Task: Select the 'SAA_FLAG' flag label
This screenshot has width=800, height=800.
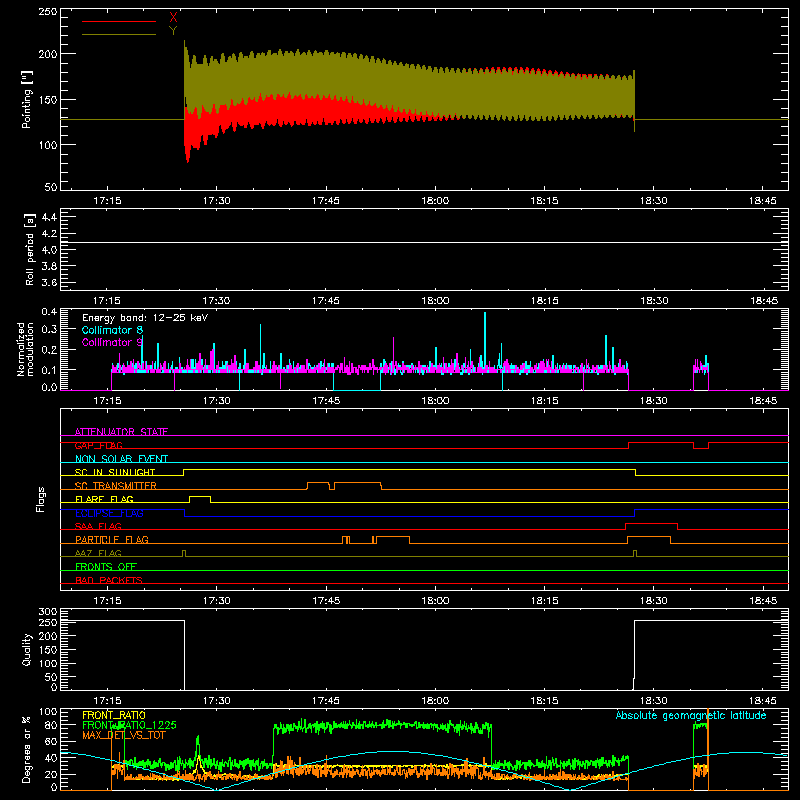Action: tap(98, 526)
